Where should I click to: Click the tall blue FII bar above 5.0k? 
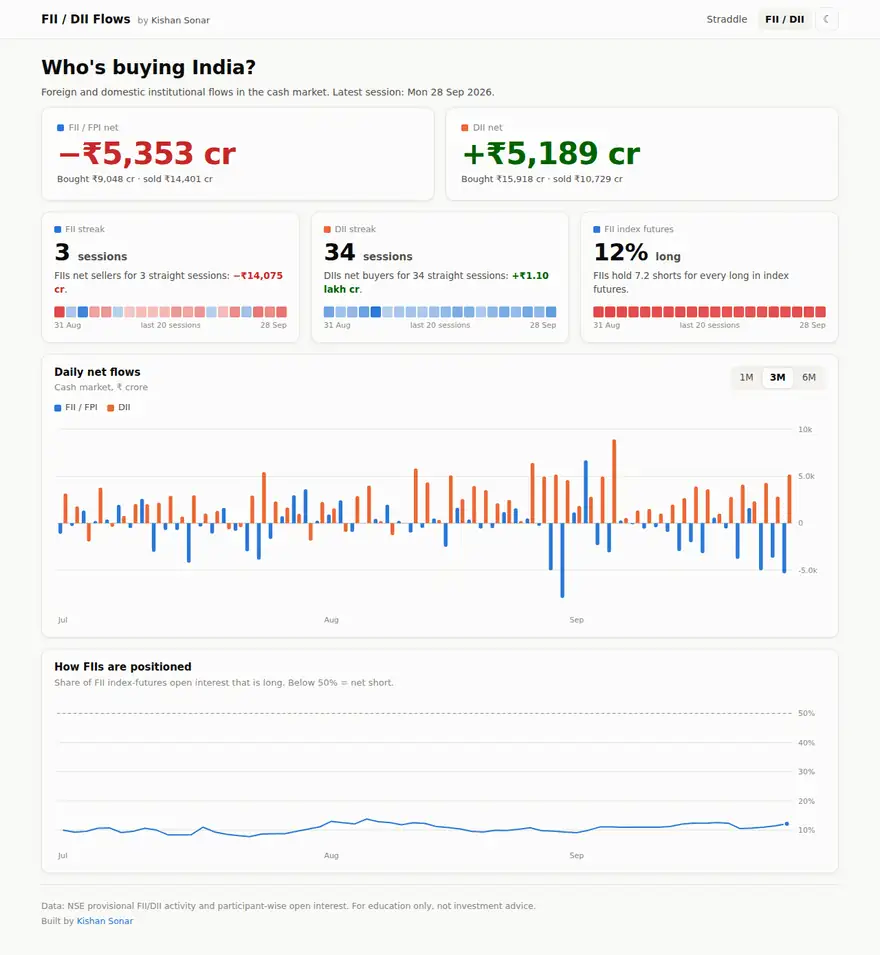[586, 492]
